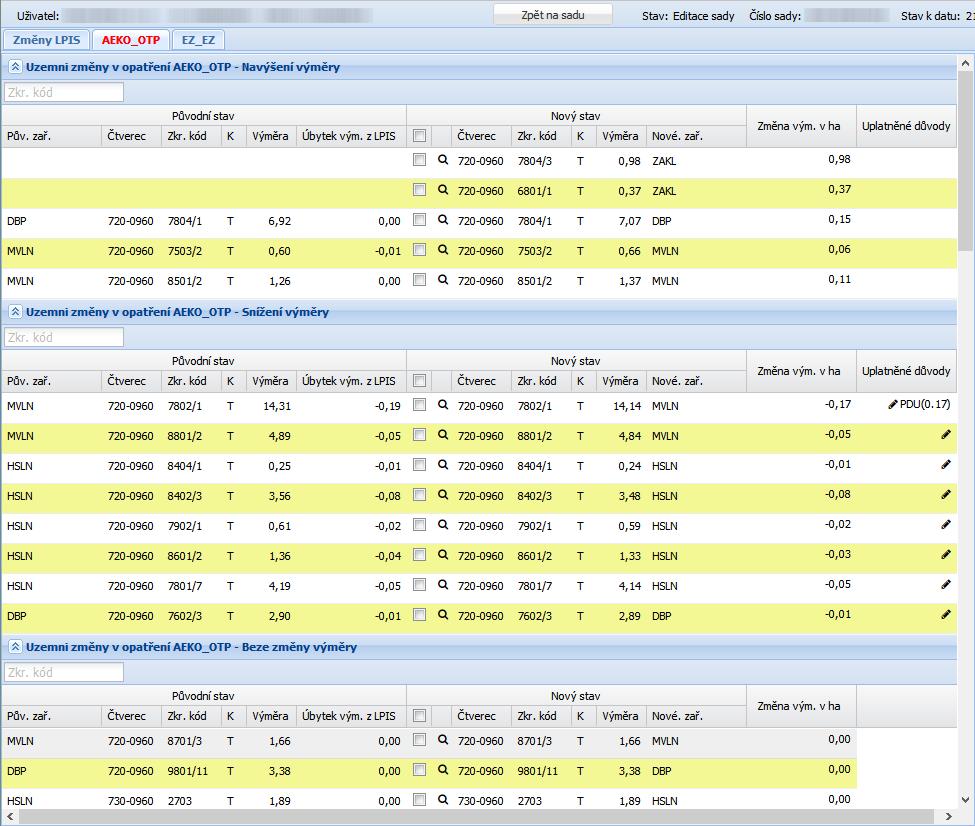Click Zkr. kód filter in Navýšení výměry

click(64, 92)
